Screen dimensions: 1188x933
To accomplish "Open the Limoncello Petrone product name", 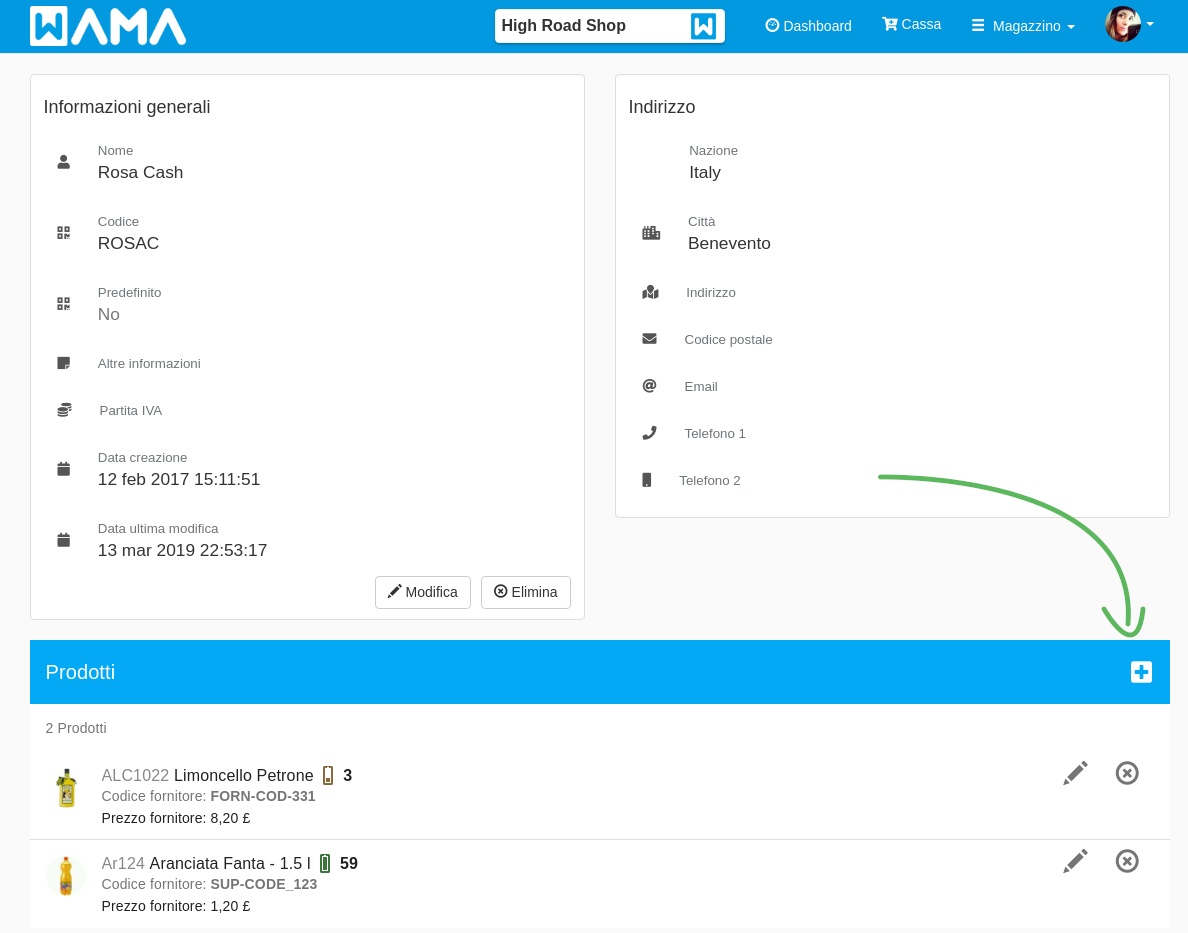I will (243, 775).
